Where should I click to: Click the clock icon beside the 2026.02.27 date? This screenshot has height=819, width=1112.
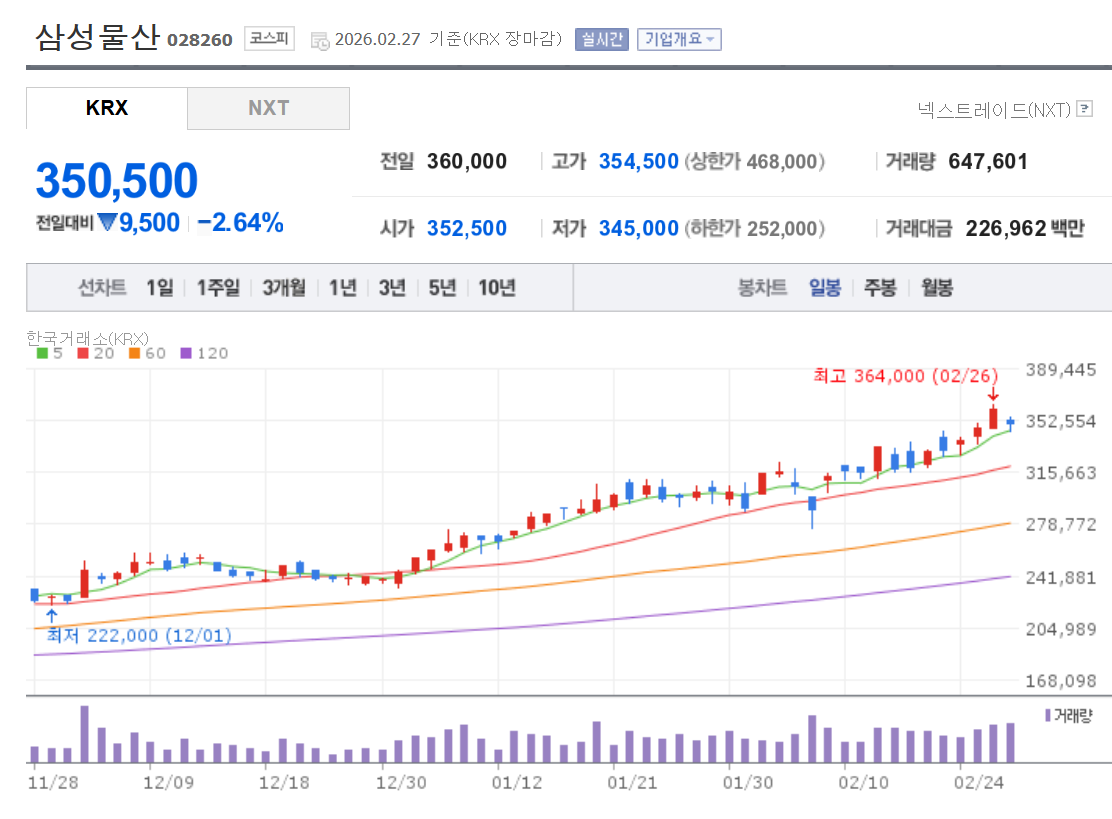pyautogui.click(x=321, y=41)
